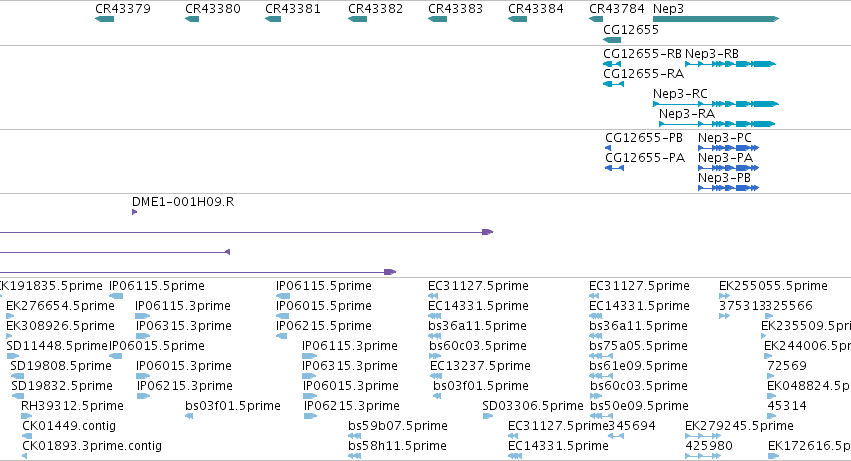Click the CG12655-RB transcript glyph

(x=612, y=64)
